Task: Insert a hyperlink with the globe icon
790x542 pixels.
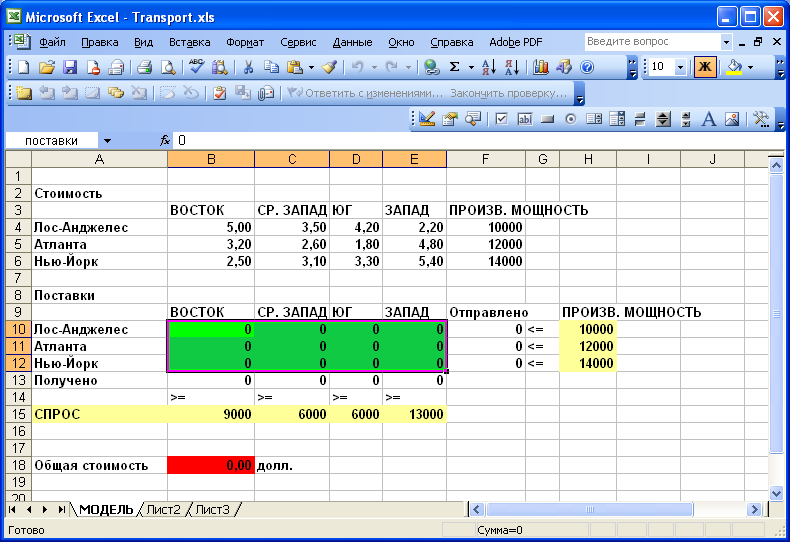Action: point(431,67)
